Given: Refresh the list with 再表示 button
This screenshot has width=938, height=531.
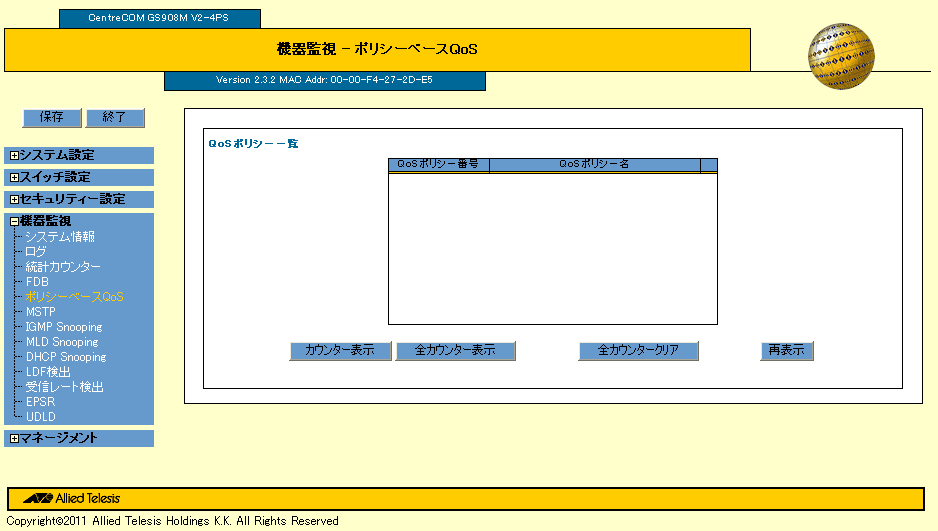Looking at the screenshot, I should 787,351.
